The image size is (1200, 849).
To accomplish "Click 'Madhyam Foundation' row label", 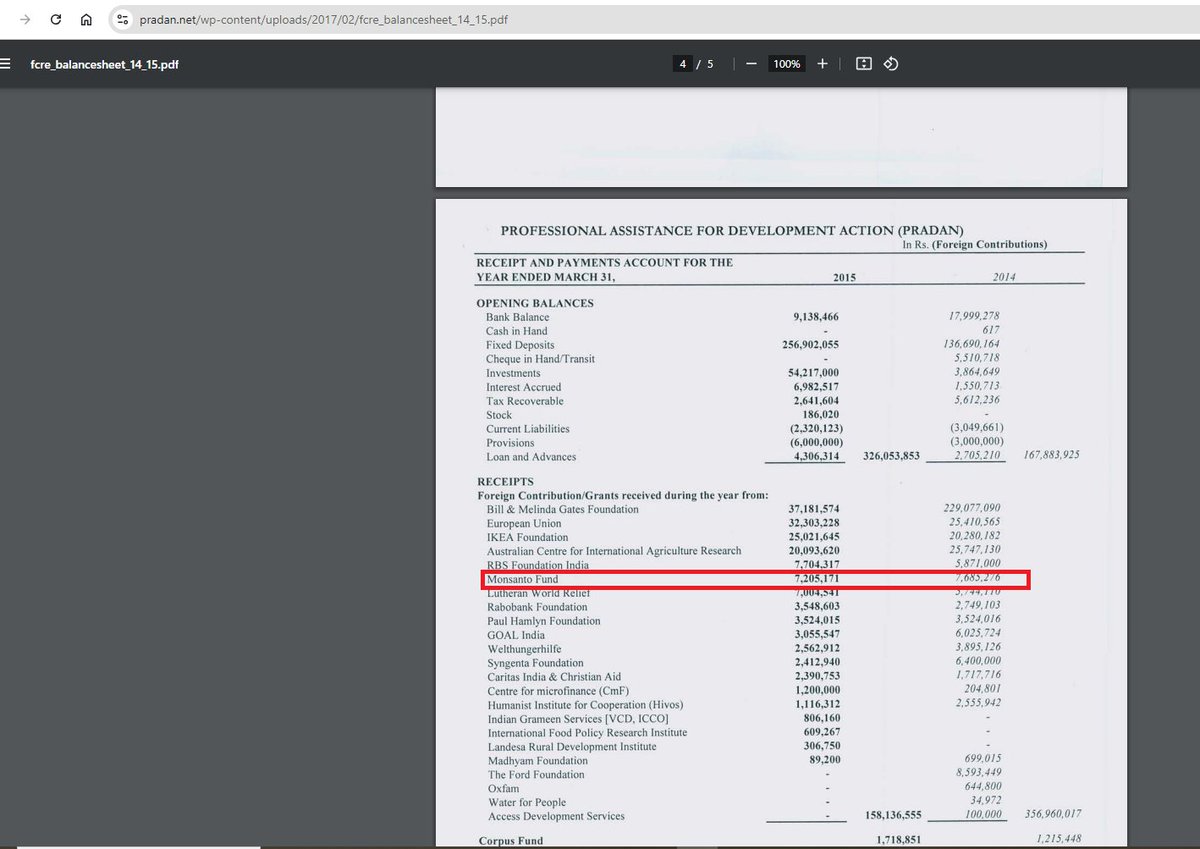I will pos(537,760).
